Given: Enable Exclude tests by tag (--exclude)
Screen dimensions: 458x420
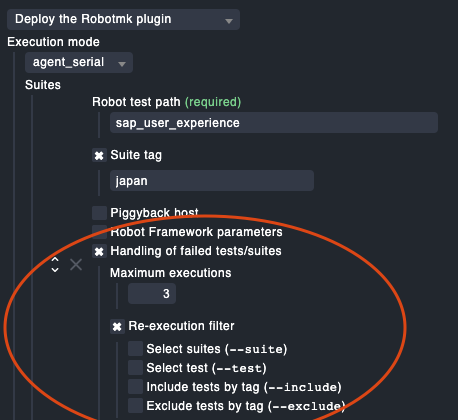Looking at the screenshot, I should (x=135, y=405).
